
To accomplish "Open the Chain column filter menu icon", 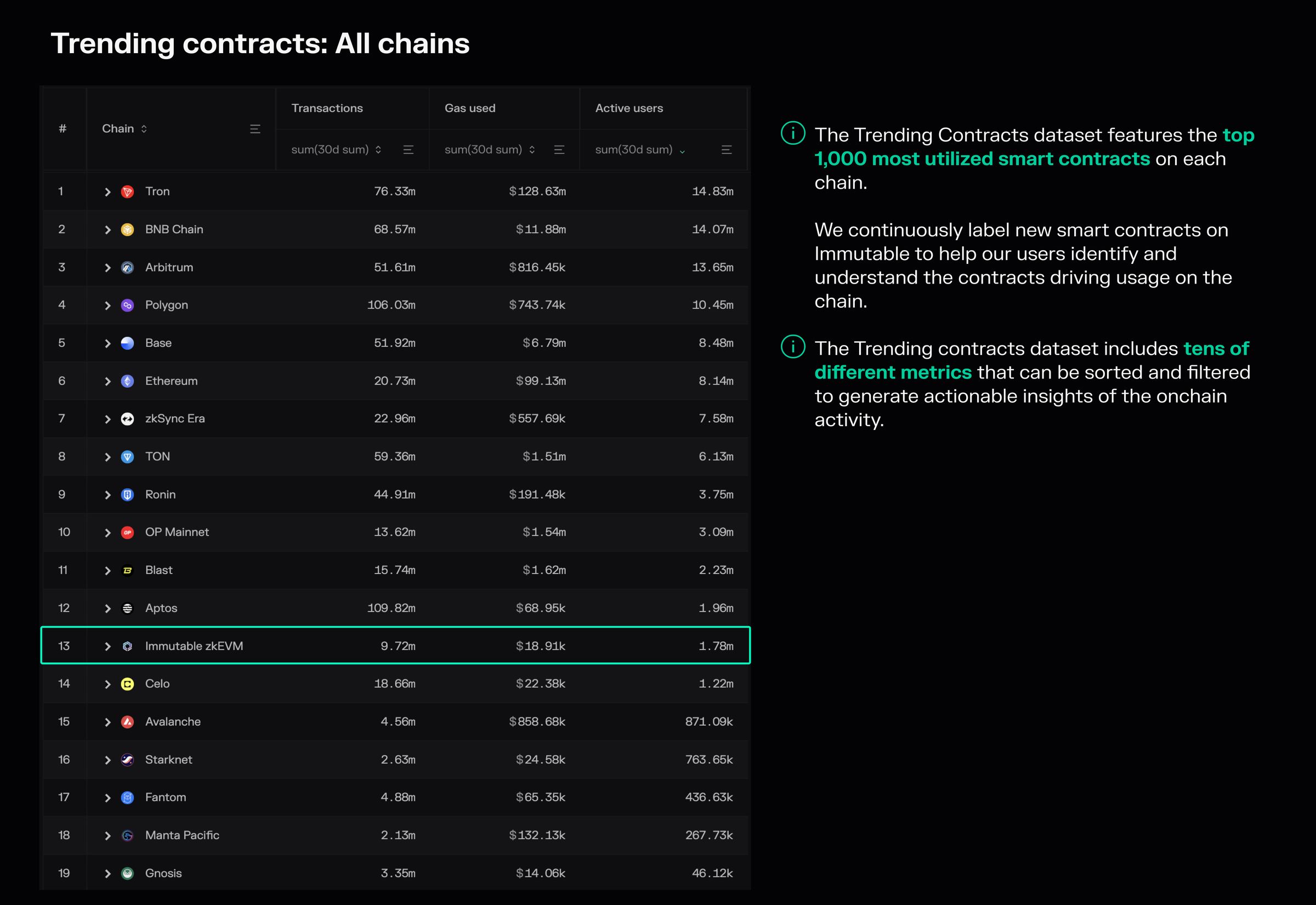I will [x=255, y=129].
